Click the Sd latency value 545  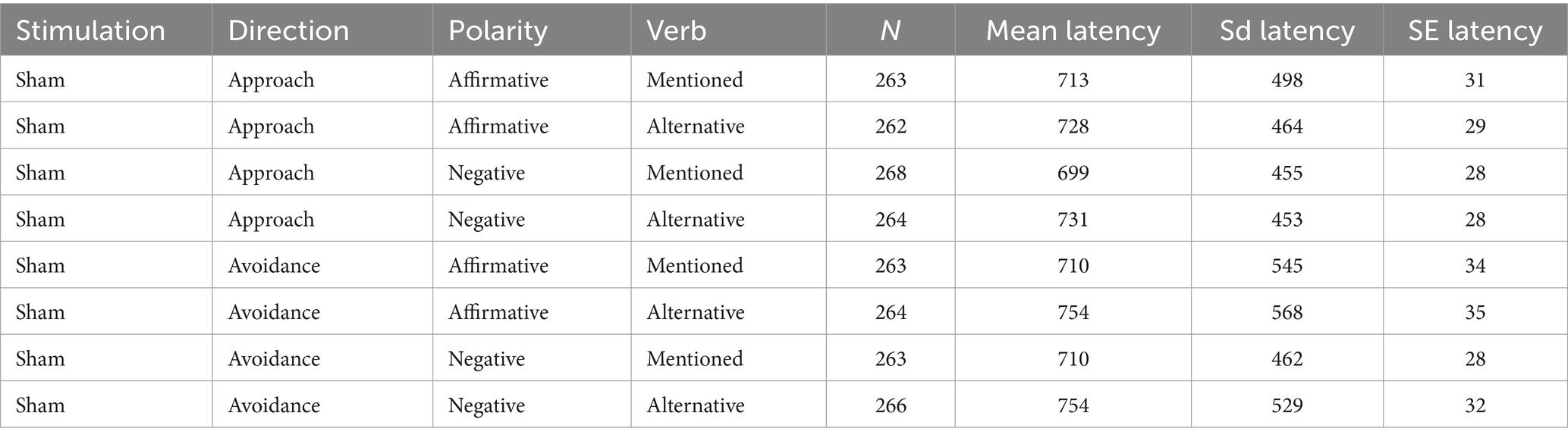click(x=1287, y=265)
